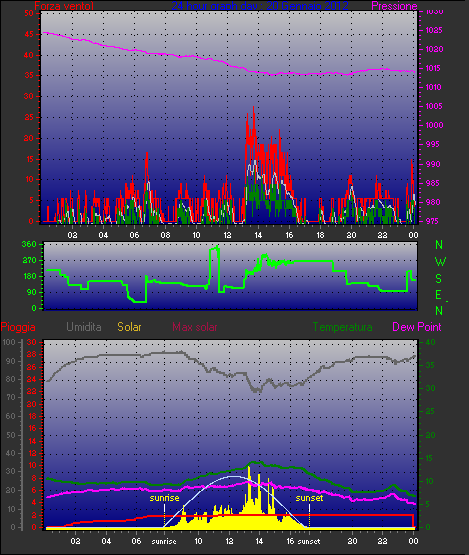Click the Pioggia legend label
This screenshot has height=555, width=469.
[18, 327]
